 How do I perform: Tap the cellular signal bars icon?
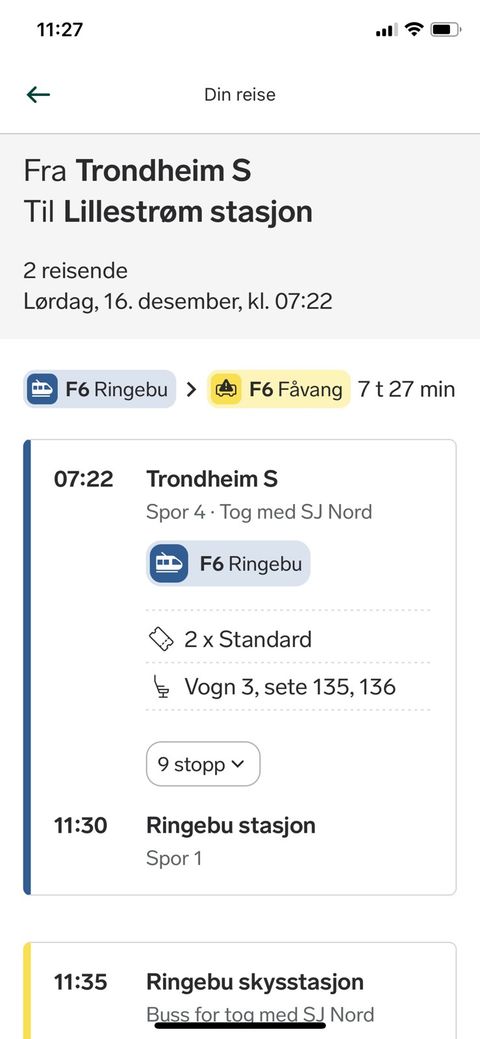(x=387, y=30)
